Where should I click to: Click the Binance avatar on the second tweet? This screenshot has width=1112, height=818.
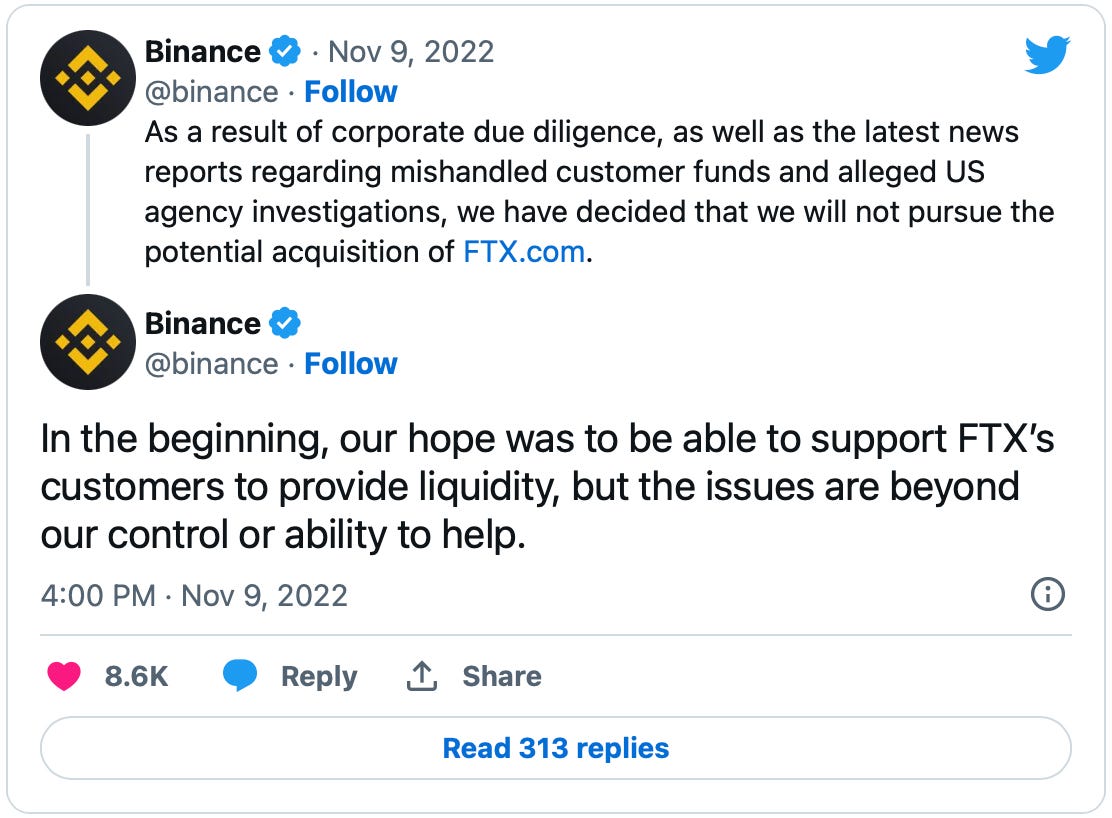point(88,342)
